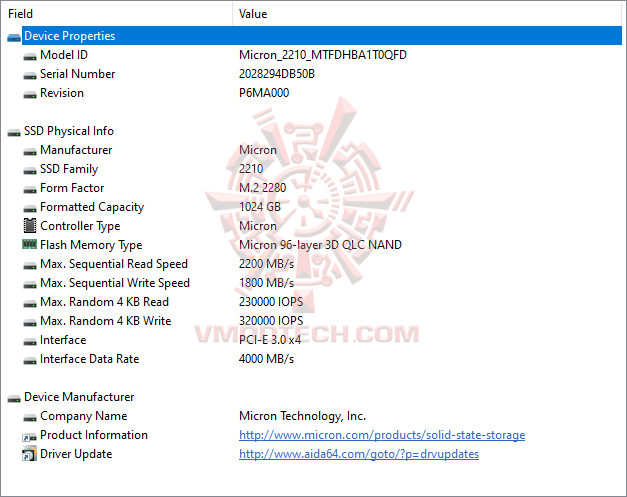The height and width of the screenshot is (497, 627).
Task: Select the Serial Number field label
Action: pos(77,74)
